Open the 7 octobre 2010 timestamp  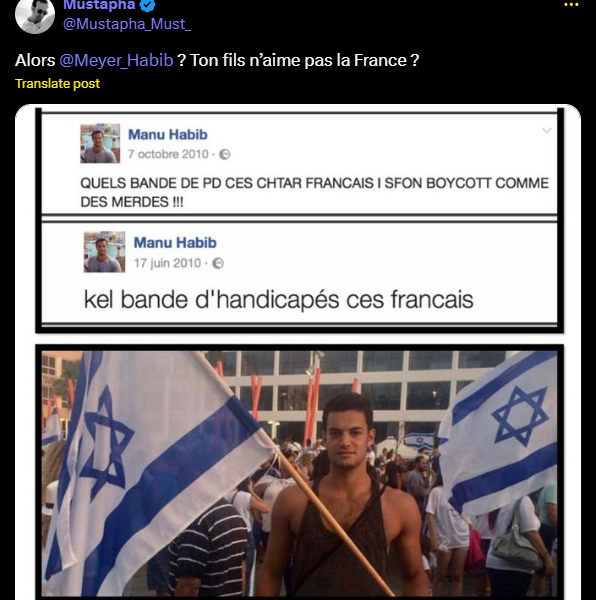(168, 154)
